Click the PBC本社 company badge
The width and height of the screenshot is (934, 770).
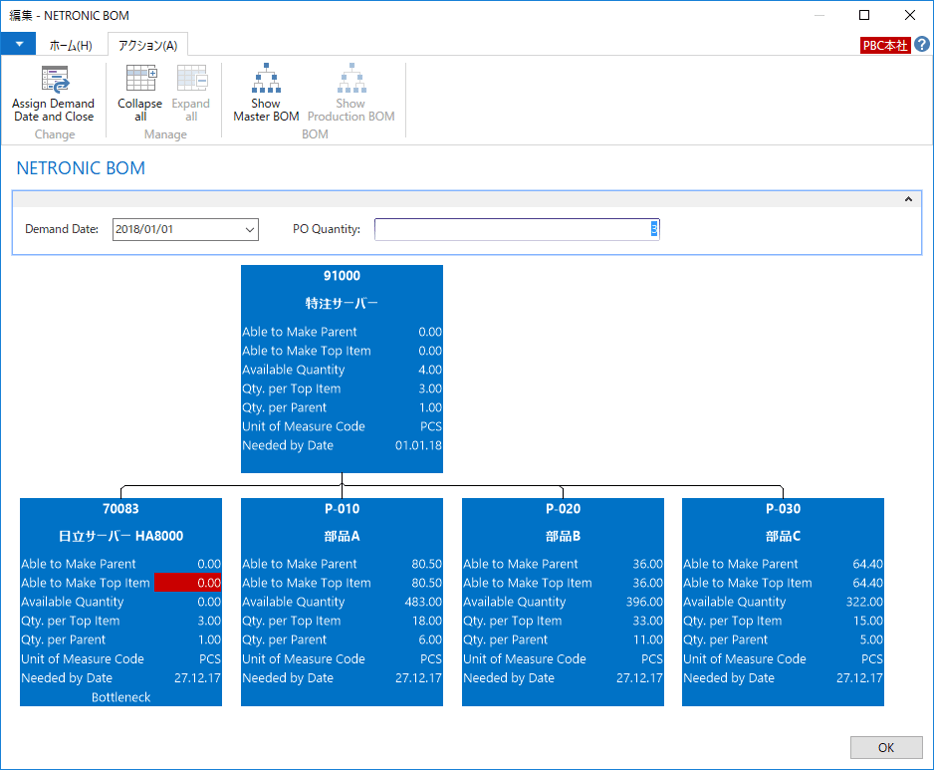click(885, 46)
